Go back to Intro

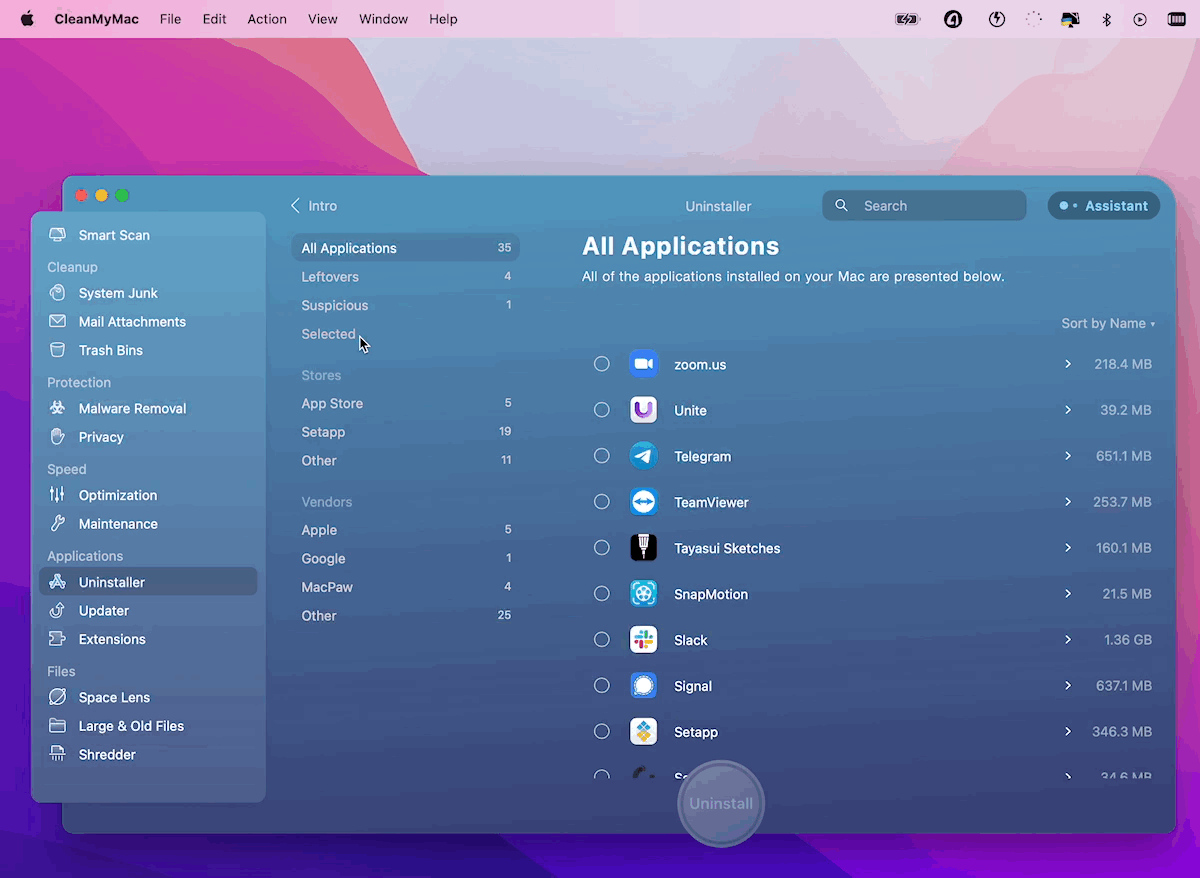313,206
